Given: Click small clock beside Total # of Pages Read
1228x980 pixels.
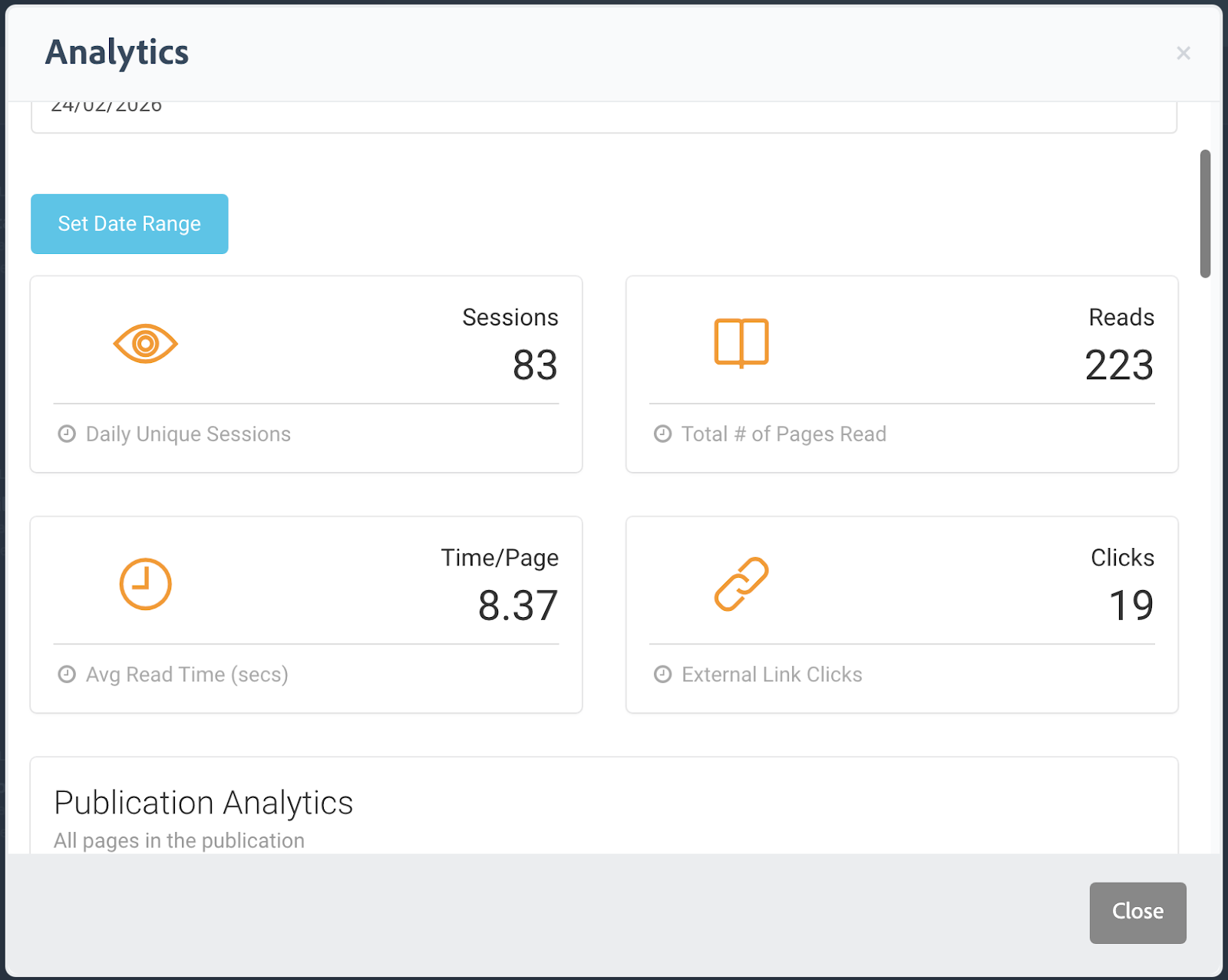Looking at the screenshot, I should coord(662,434).
